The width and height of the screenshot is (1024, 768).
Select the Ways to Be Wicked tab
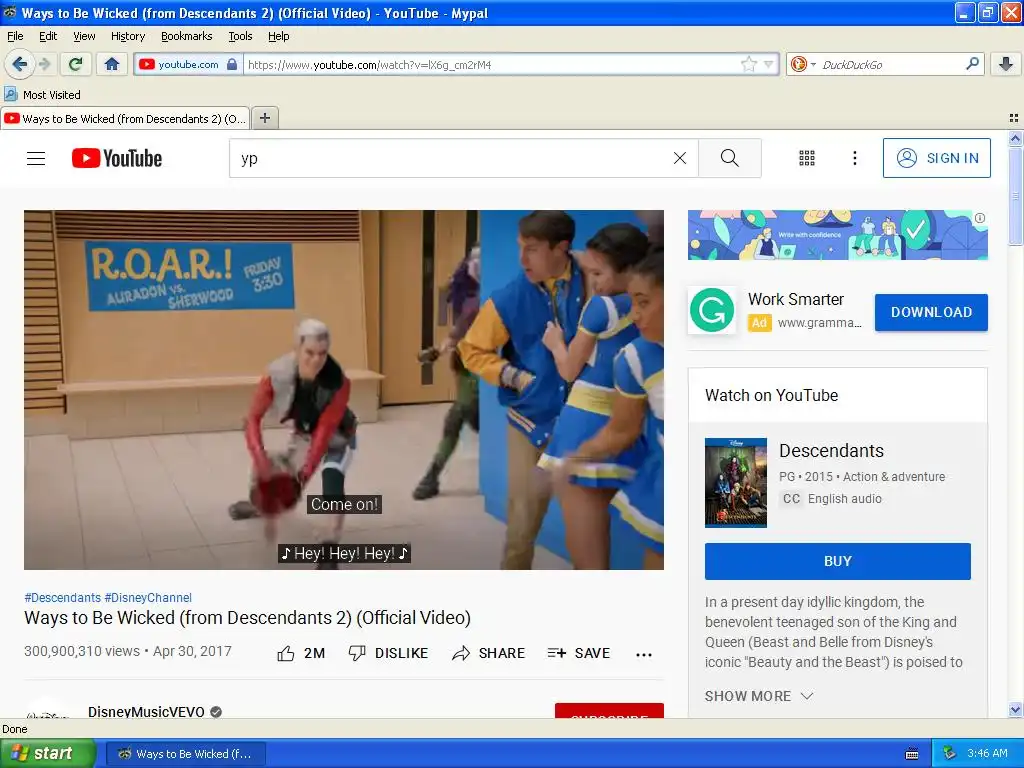coord(125,118)
